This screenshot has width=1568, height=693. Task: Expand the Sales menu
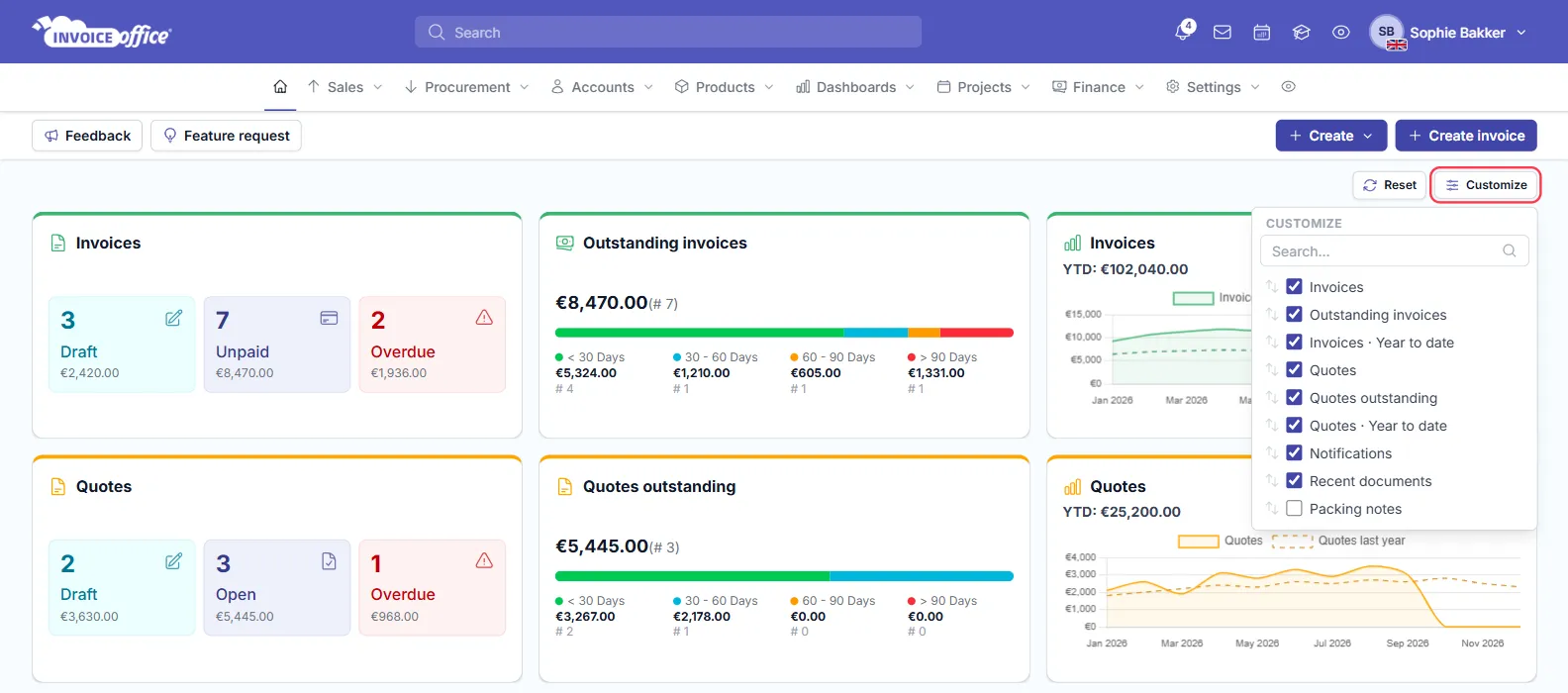click(x=344, y=87)
